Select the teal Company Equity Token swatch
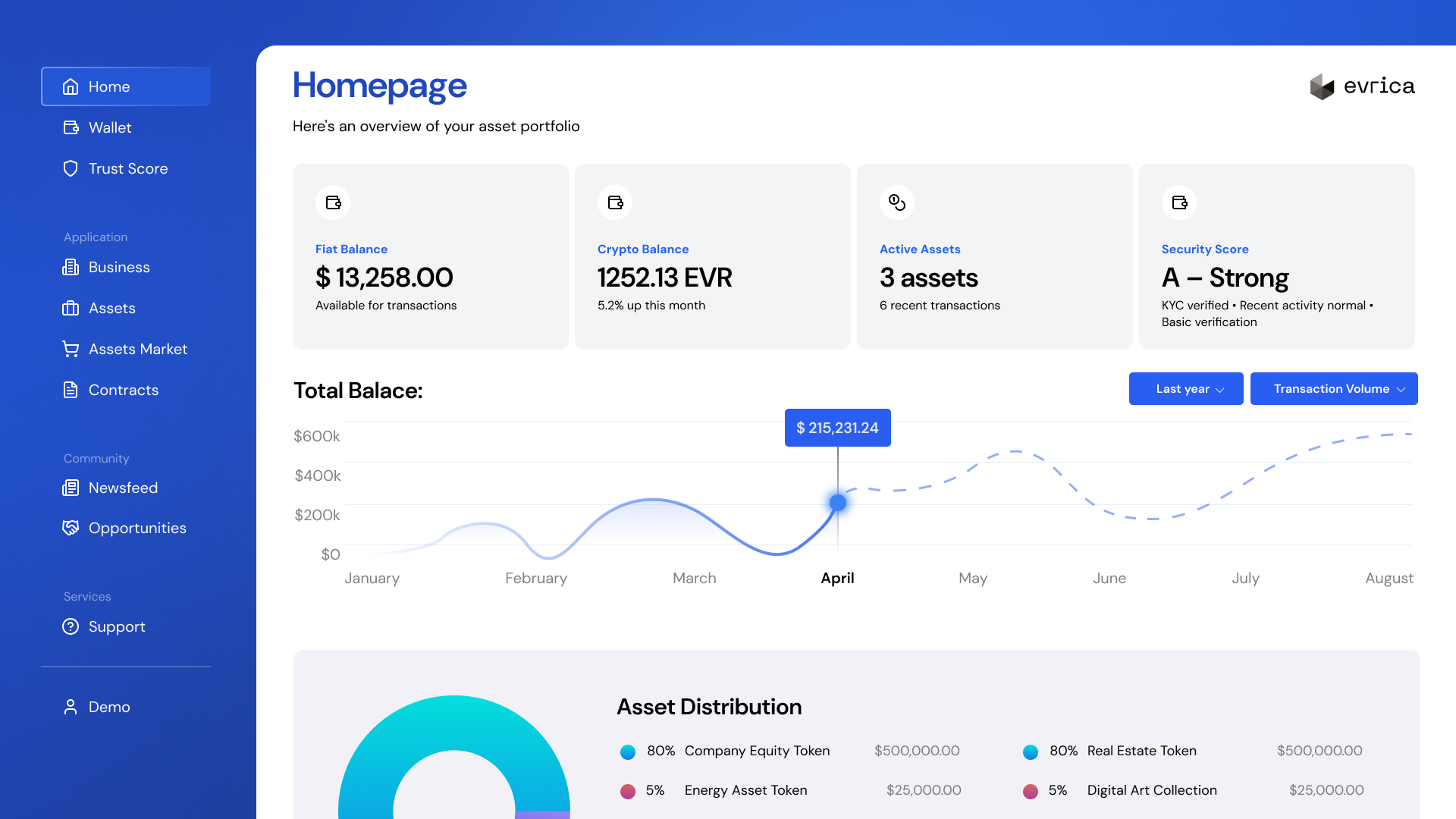Viewport: 1456px width, 819px height. pos(627,752)
